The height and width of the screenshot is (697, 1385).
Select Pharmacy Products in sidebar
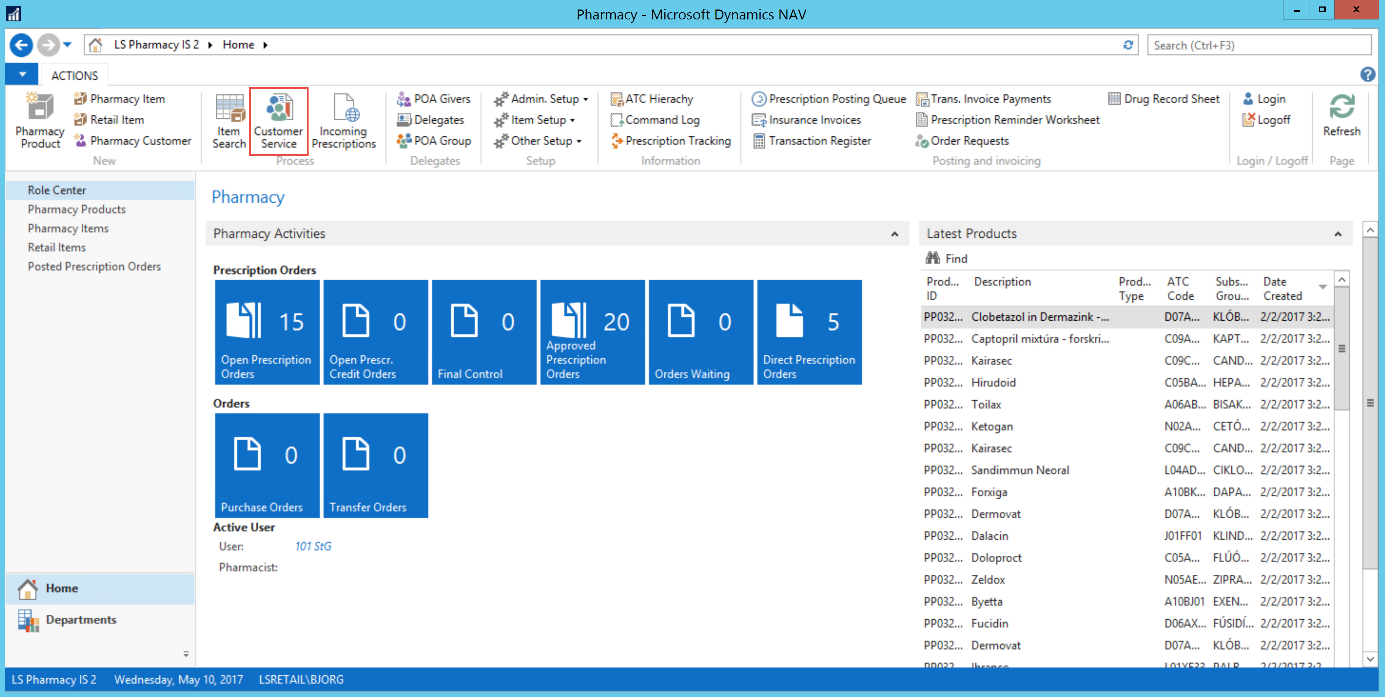click(x=77, y=209)
